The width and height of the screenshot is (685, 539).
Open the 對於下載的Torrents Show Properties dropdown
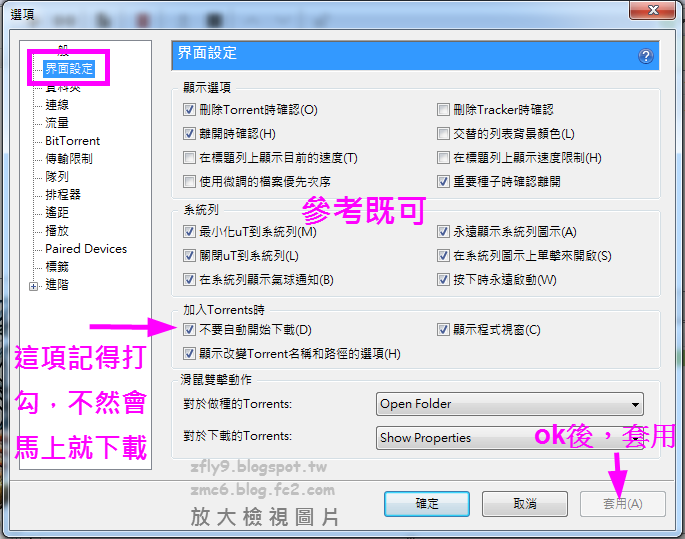509,438
